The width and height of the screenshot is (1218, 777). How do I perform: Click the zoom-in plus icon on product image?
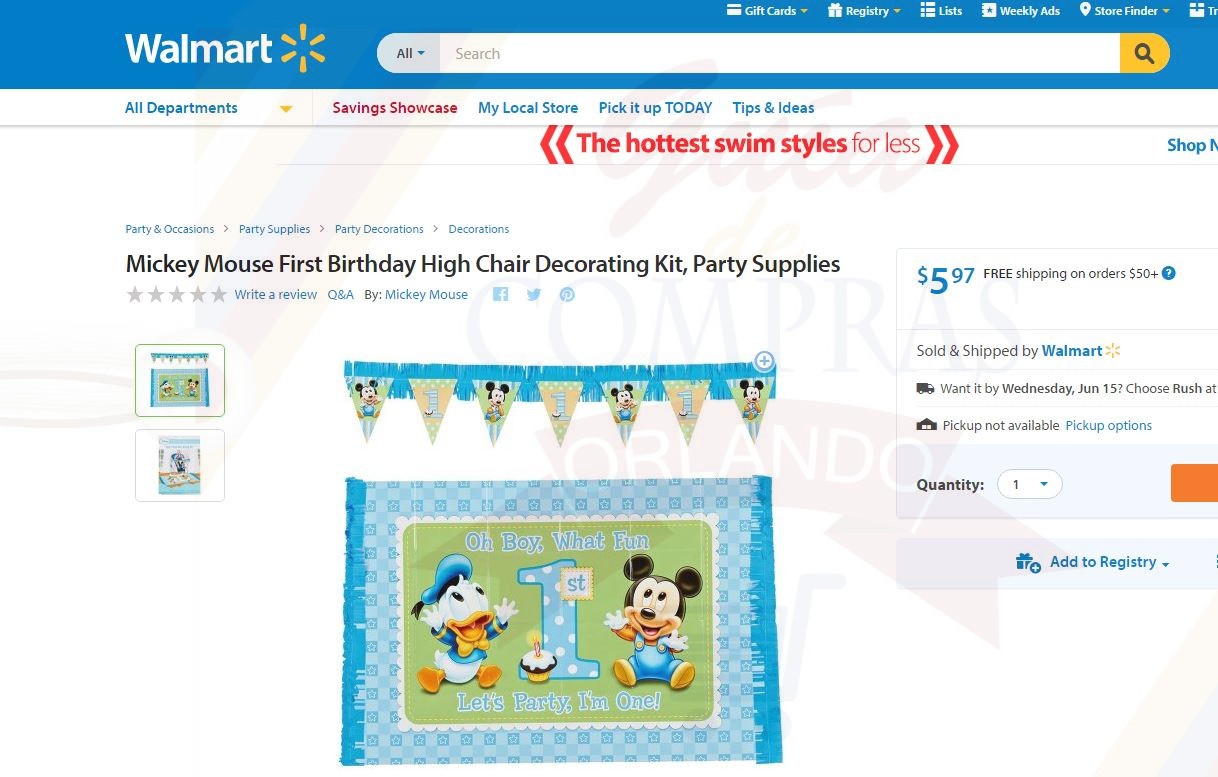point(764,360)
